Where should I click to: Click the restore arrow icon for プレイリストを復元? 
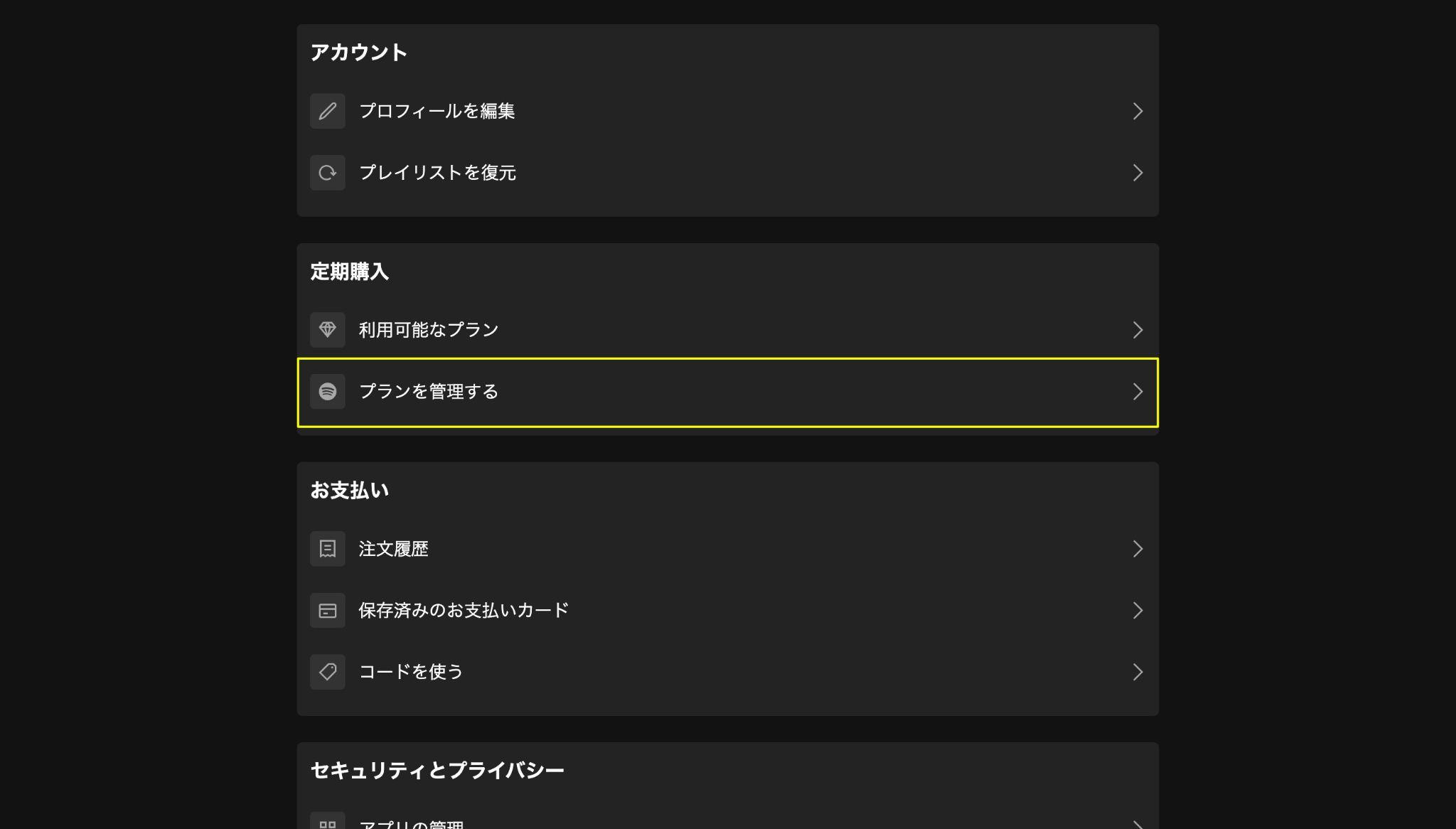pos(327,173)
